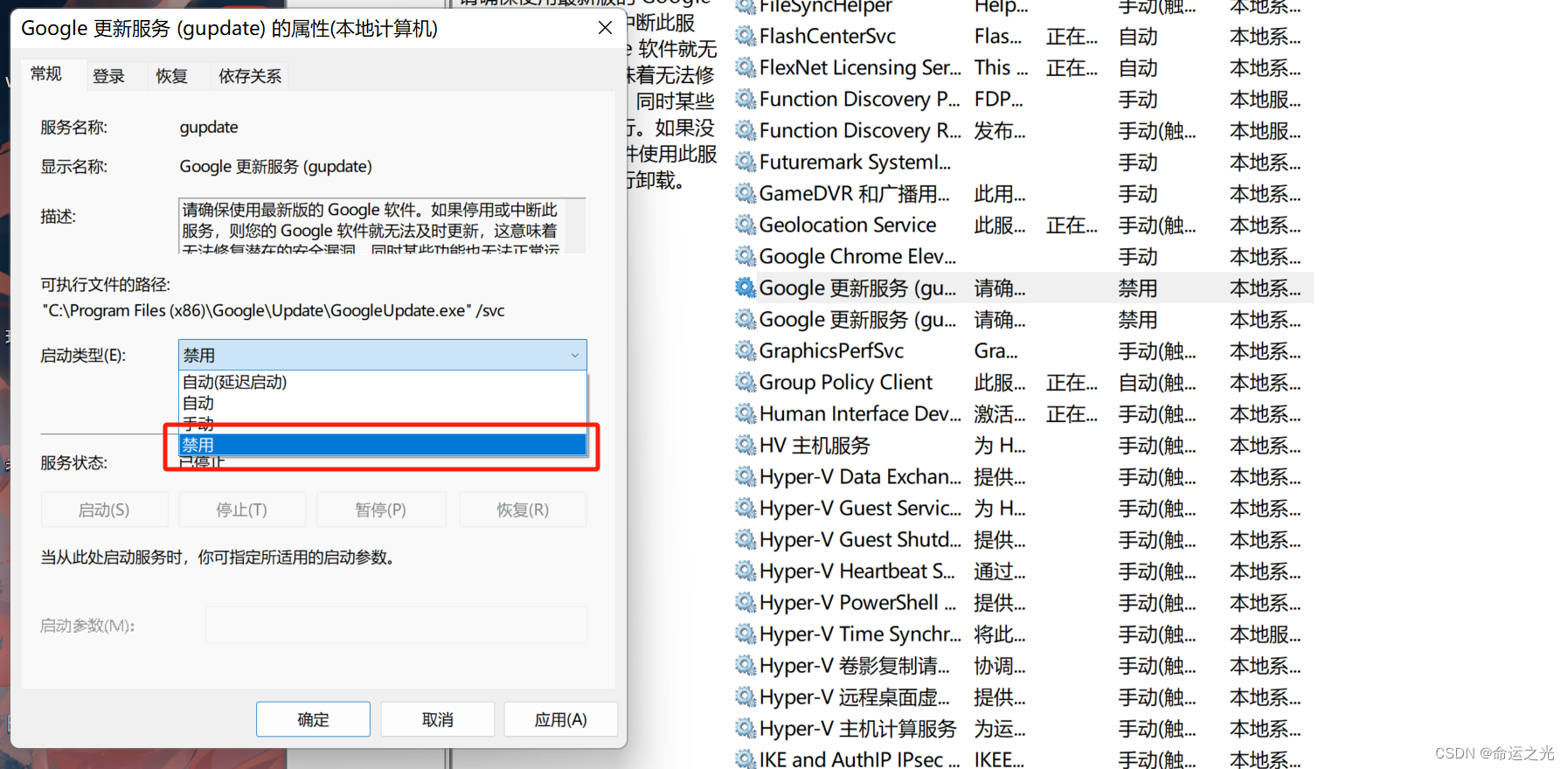Open the 启动类型 combo box showing 禁用

[x=383, y=355]
